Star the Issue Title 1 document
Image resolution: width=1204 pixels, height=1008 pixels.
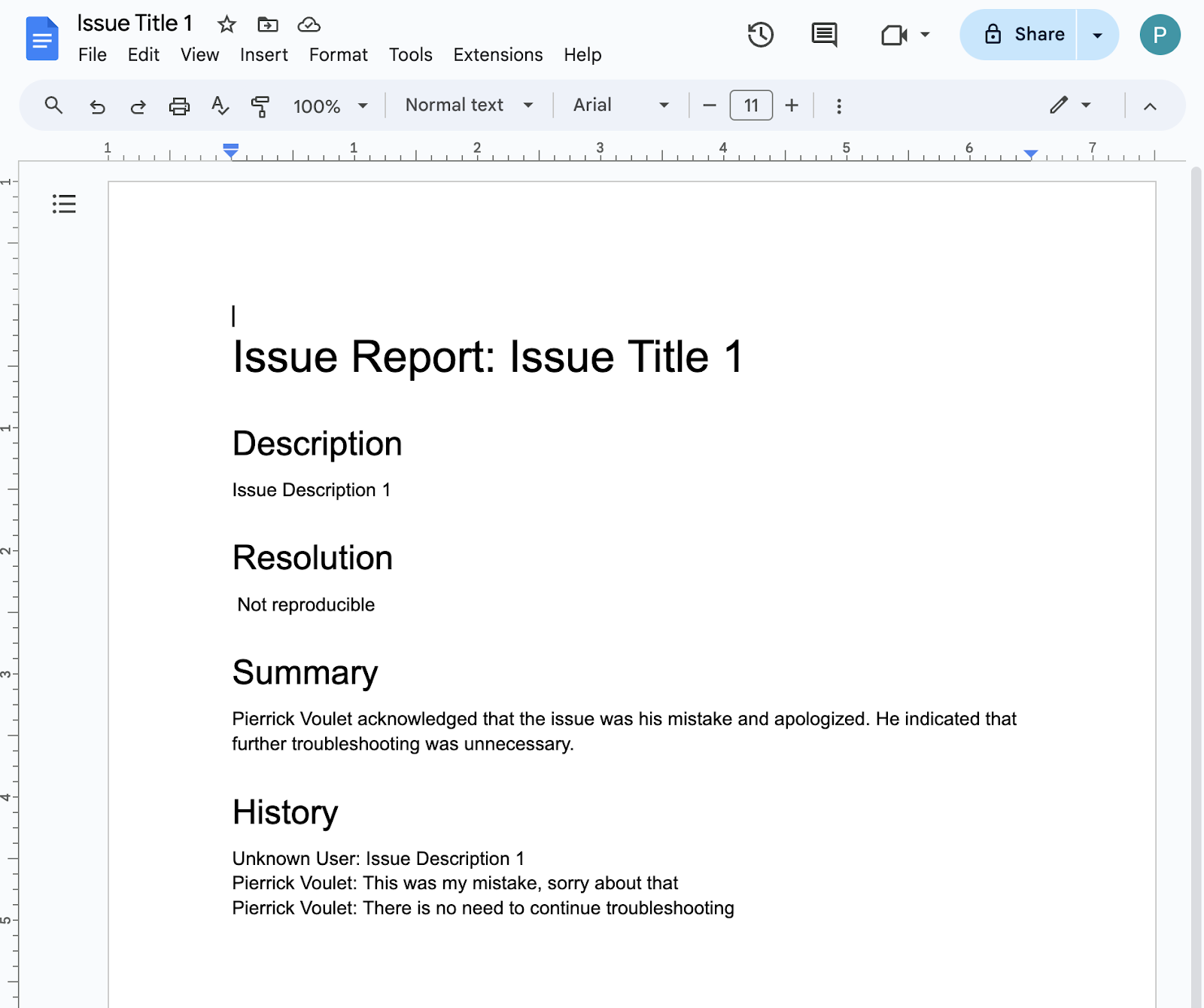[x=227, y=25]
